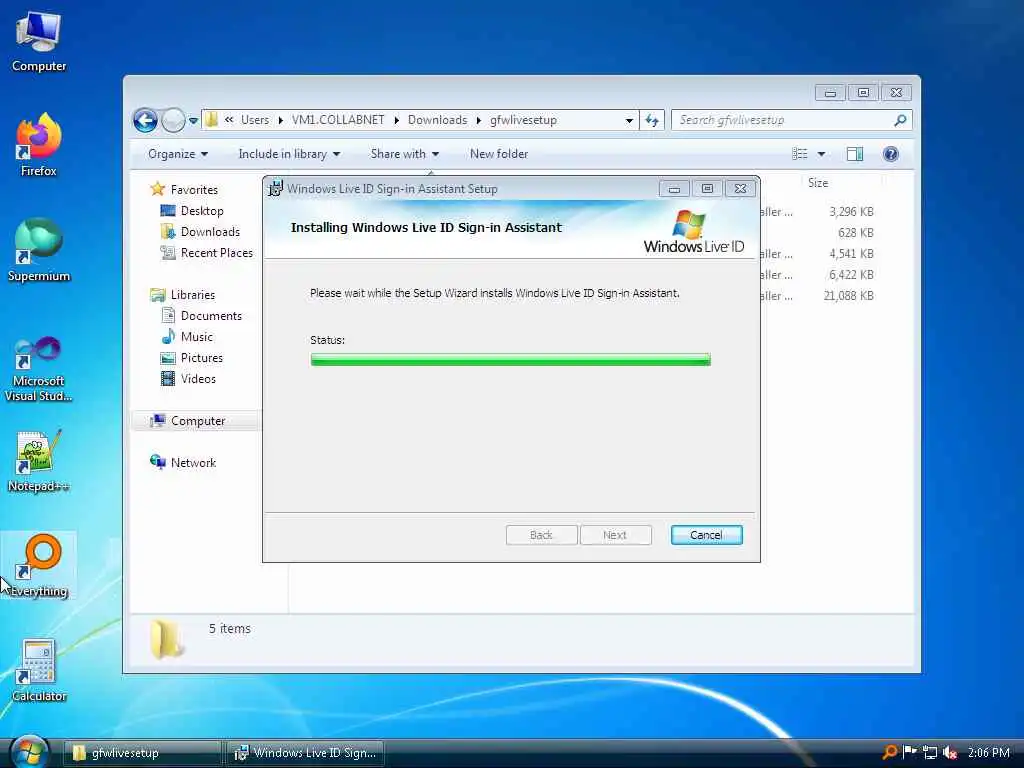Select the file sized 21,088 KB

(x=848, y=296)
